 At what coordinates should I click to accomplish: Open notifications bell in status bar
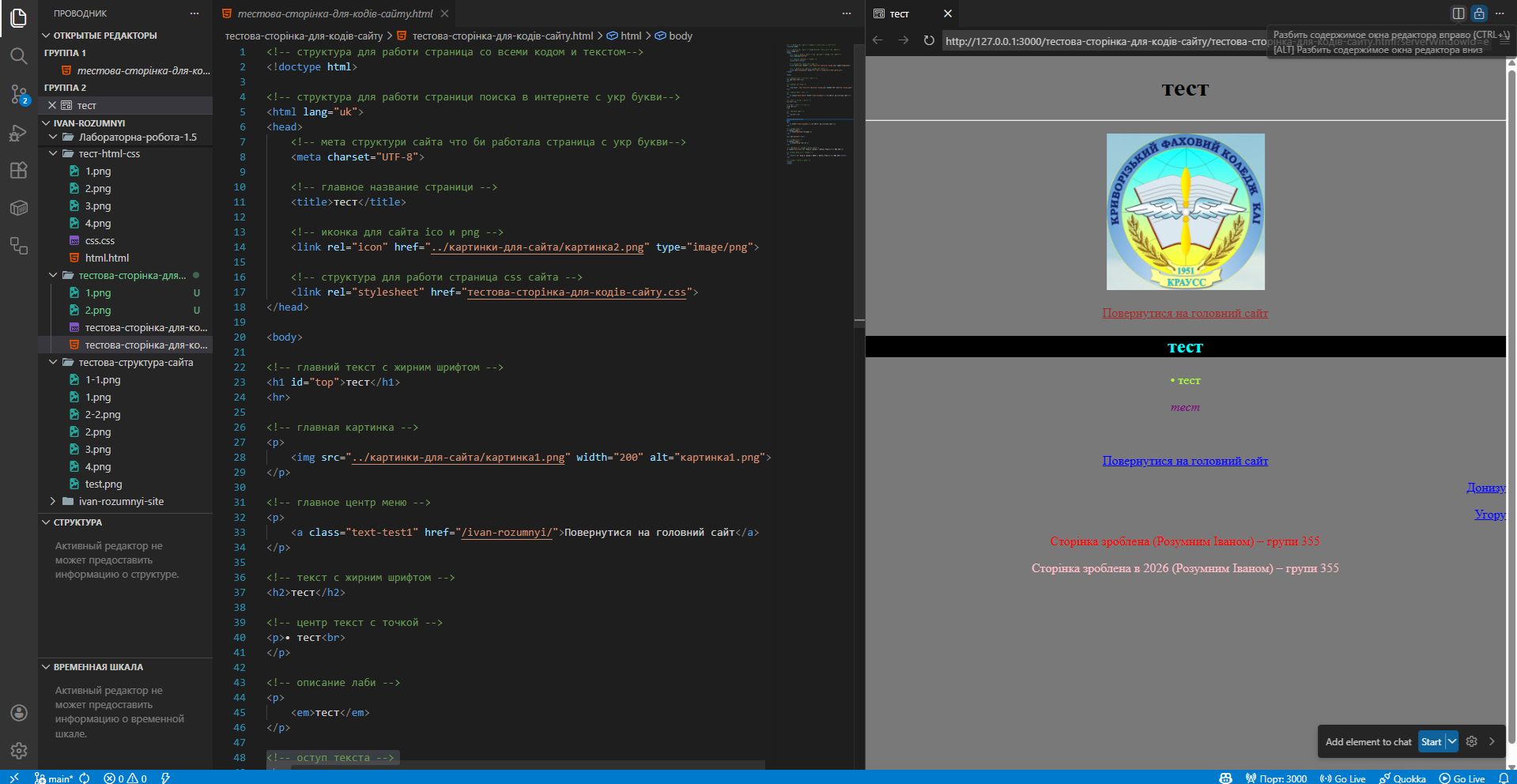[1503, 778]
